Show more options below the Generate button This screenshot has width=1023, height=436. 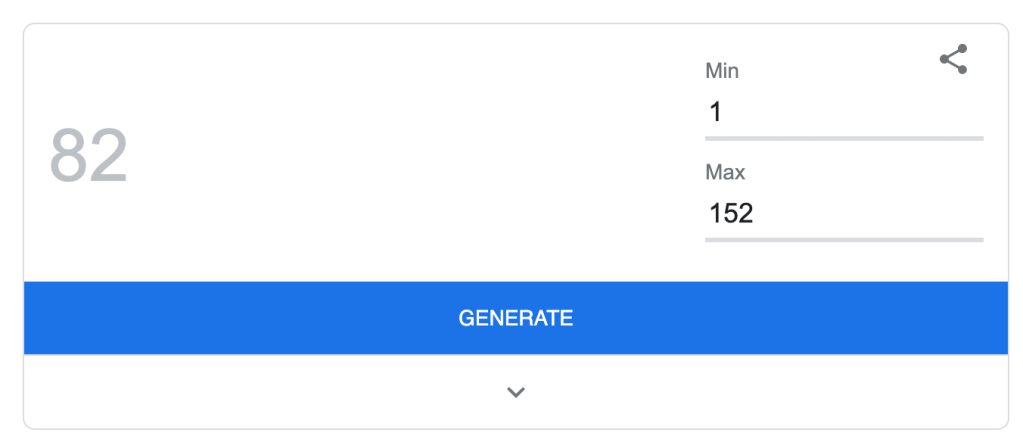click(x=516, y=392)
